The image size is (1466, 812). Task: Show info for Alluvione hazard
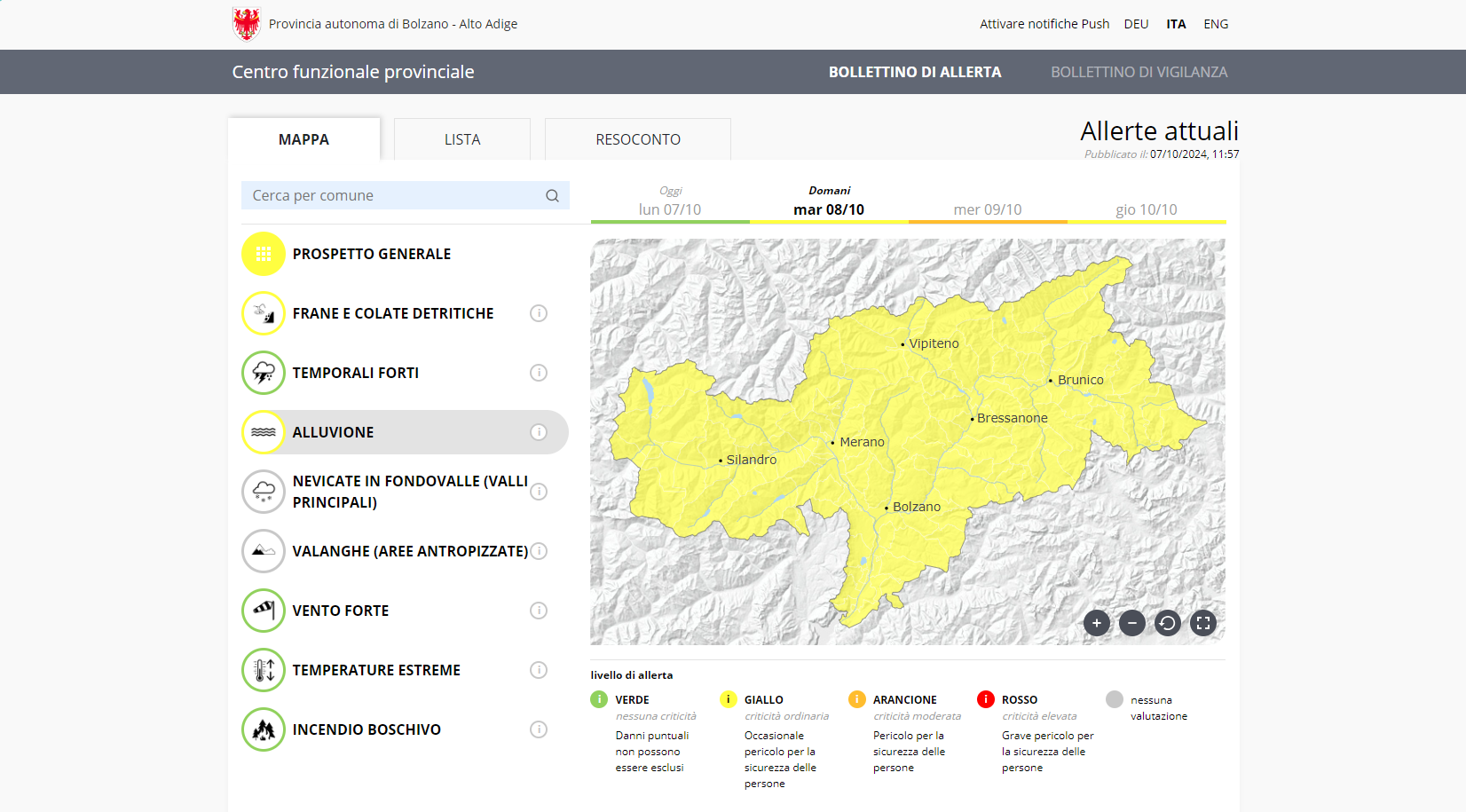(x=539, y=432)
